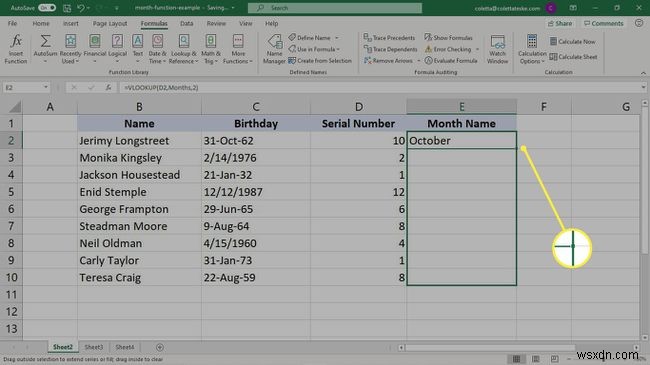The image size is (650, 365).
Task: Click Evaluate Formula
Action: [x=451, y=61]
